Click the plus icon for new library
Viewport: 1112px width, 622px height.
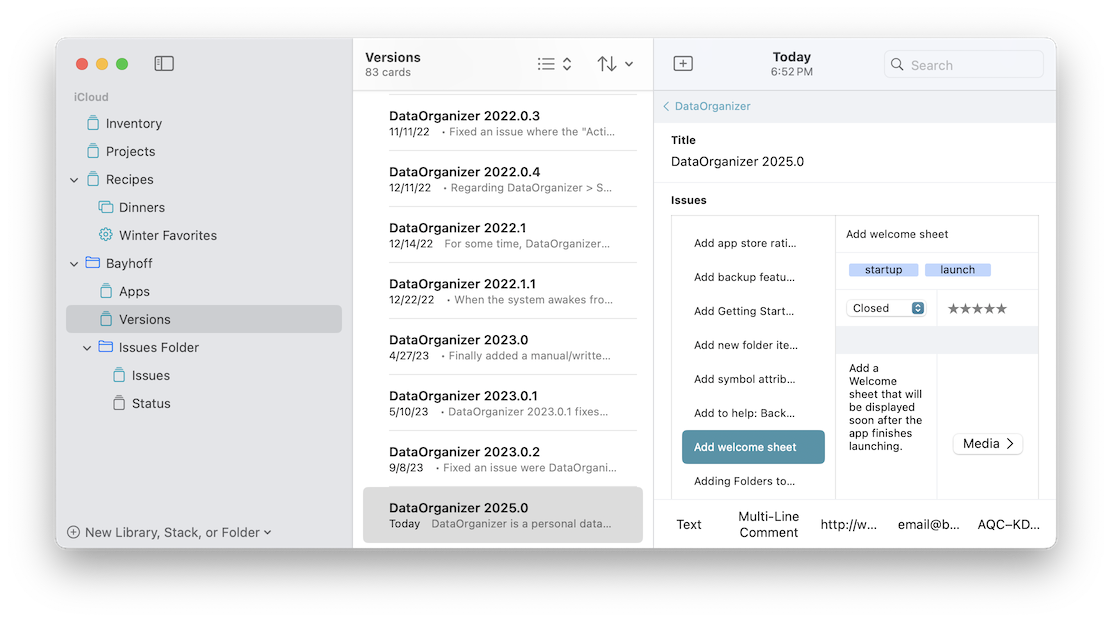pyautogui.click(x=73, y=532)
